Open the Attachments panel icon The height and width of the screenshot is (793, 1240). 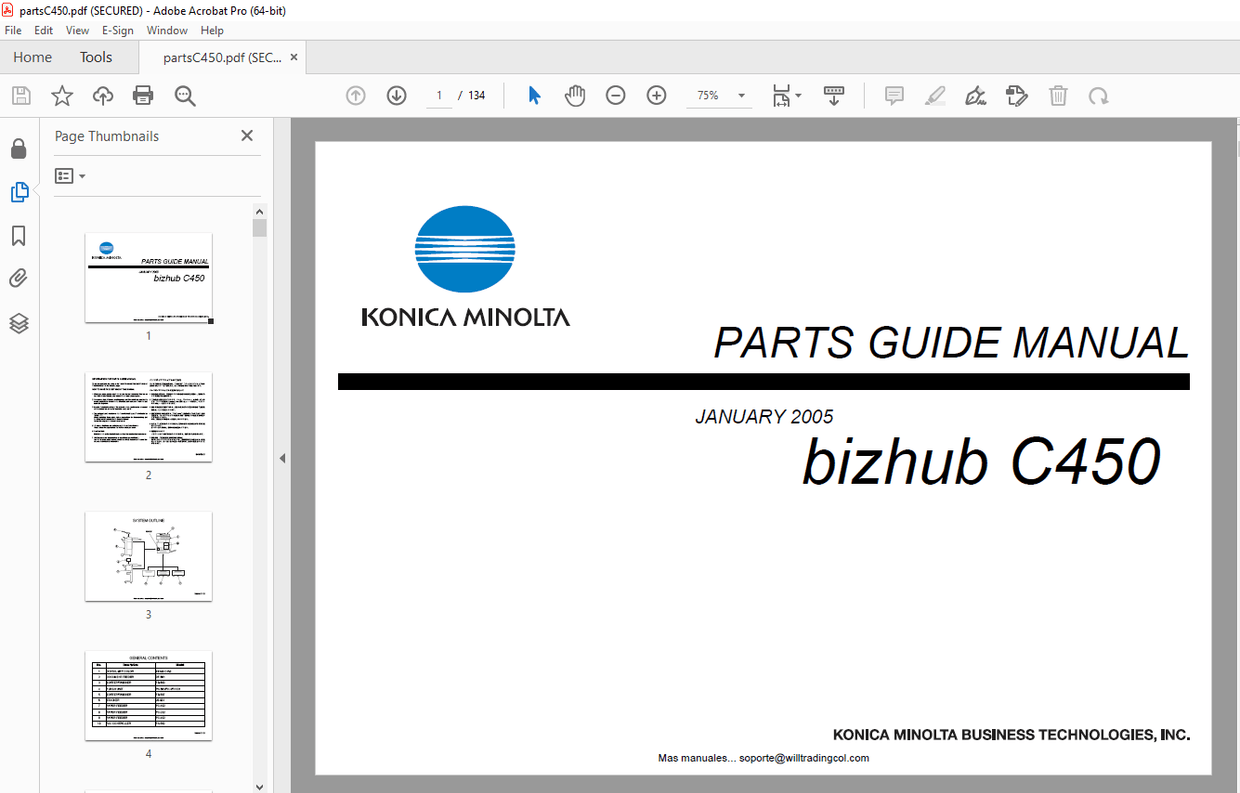pyautogui.click(x=18, y=278)
